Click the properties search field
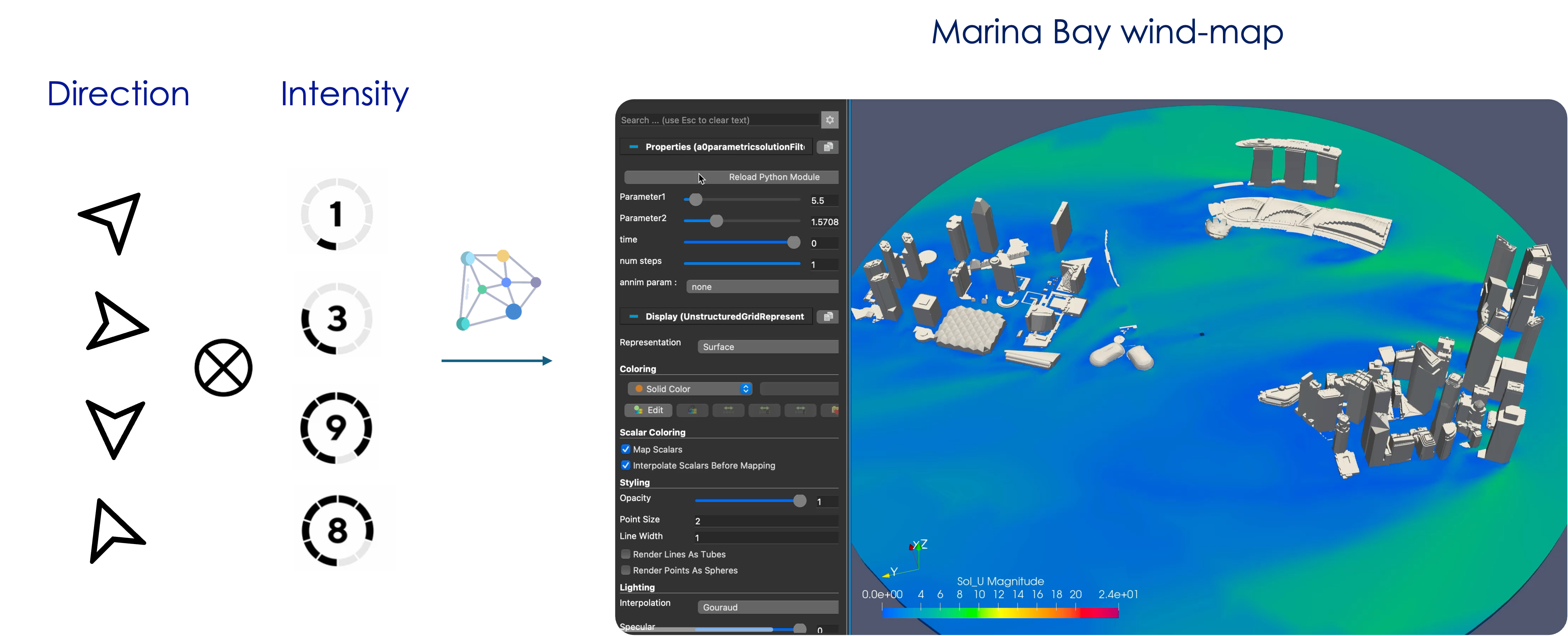This screenshot has width=1568, height=636. [719, 120]
